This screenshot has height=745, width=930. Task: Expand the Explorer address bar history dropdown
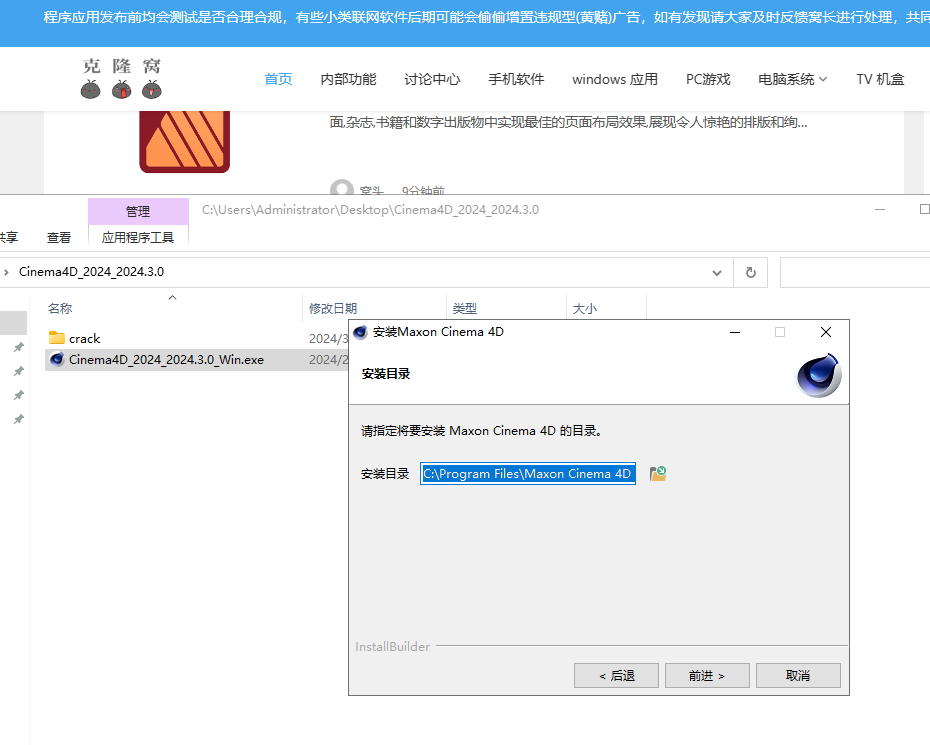click(717, 273)
